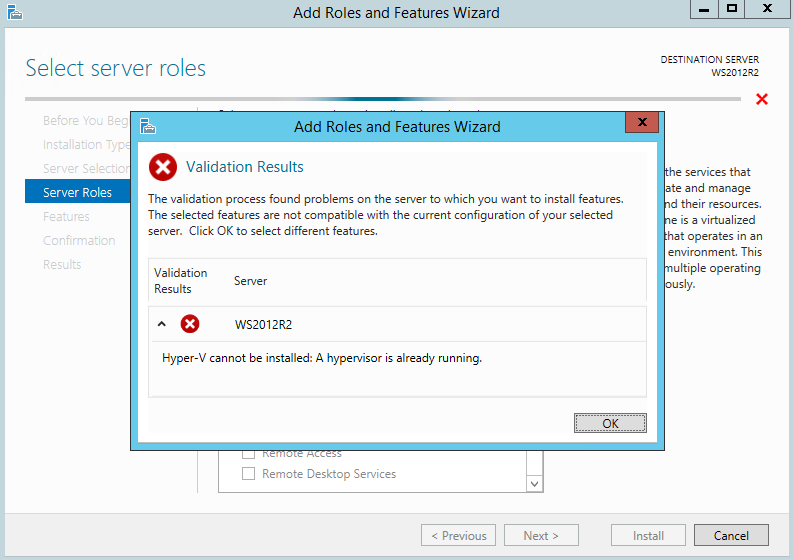Click the Server column header

250,281
